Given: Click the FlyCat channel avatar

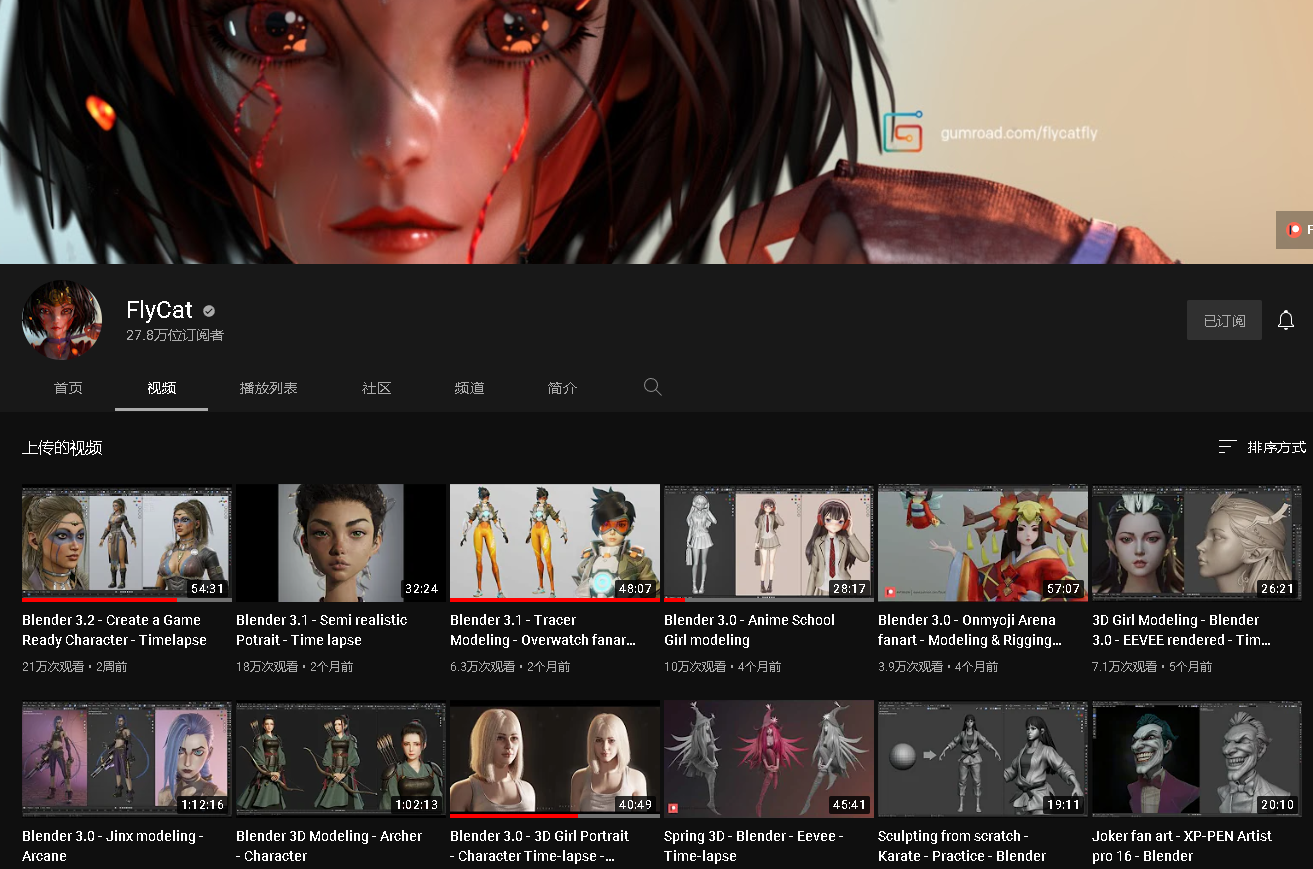Looking at the screenshot, I should click(62, 320).
